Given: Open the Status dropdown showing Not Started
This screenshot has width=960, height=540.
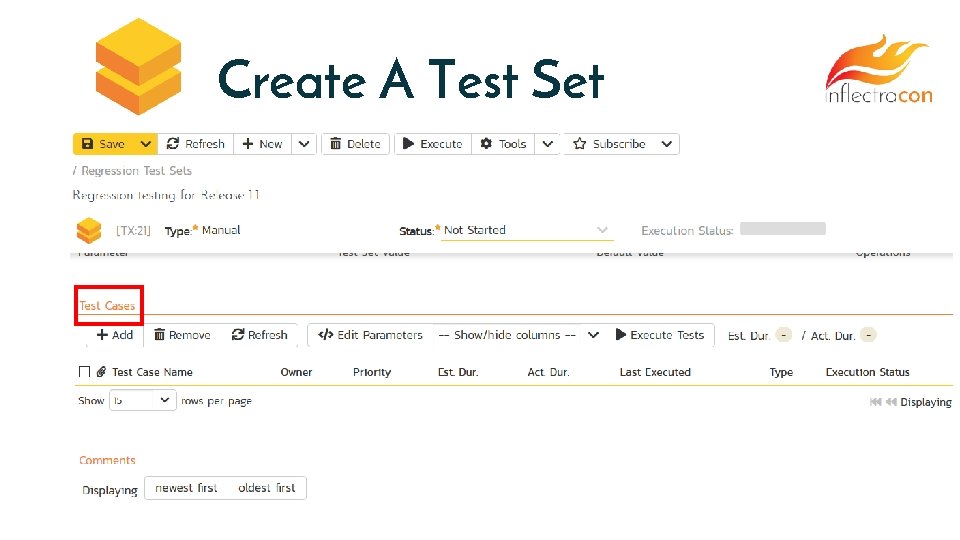Looking at the screenshot, I should (526, 230).
